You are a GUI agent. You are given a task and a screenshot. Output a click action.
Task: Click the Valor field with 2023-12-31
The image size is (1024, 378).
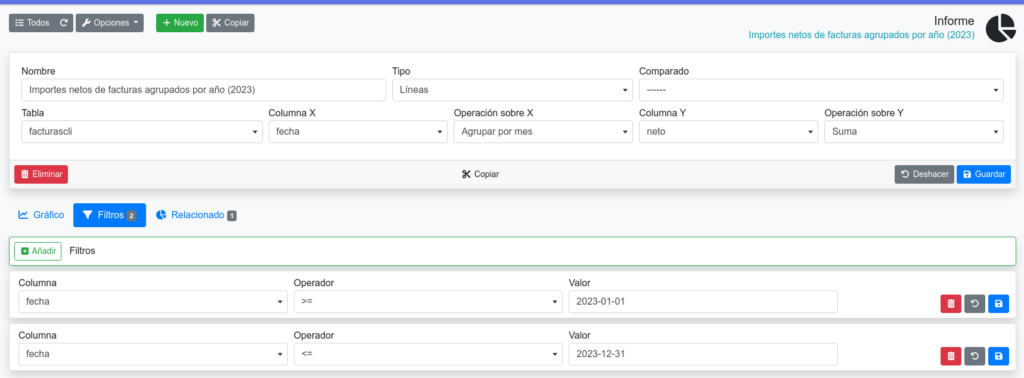click(x=703, y=354)
